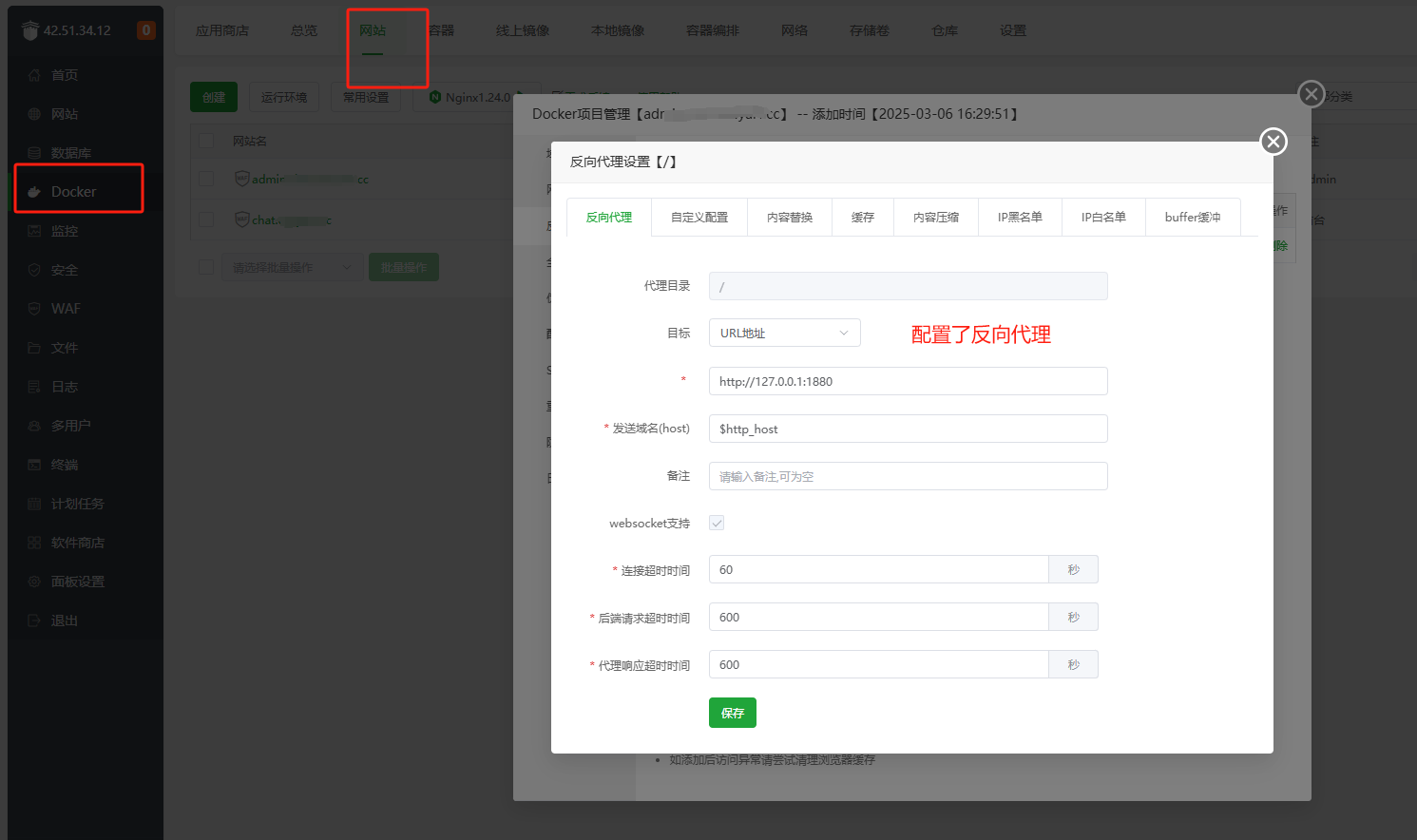
Task: Open the 安全 shield icon in sidebar
Action: pos(34,270)
